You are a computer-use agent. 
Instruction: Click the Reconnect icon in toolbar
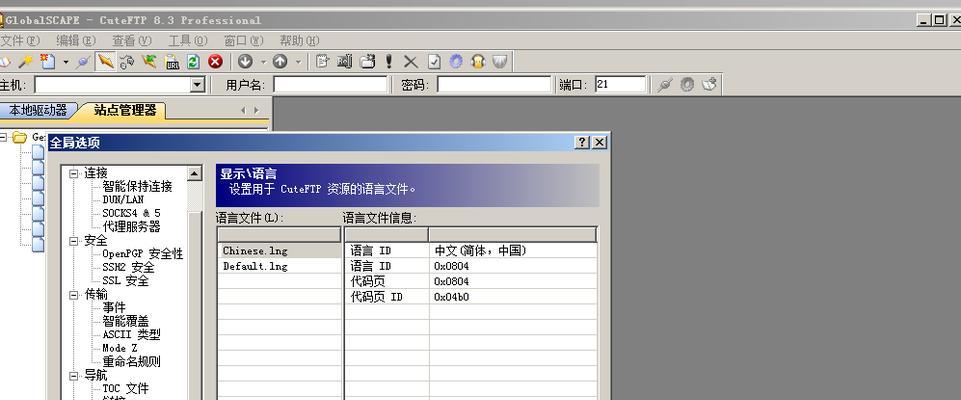pyautogui.click(x=127, y=61)
